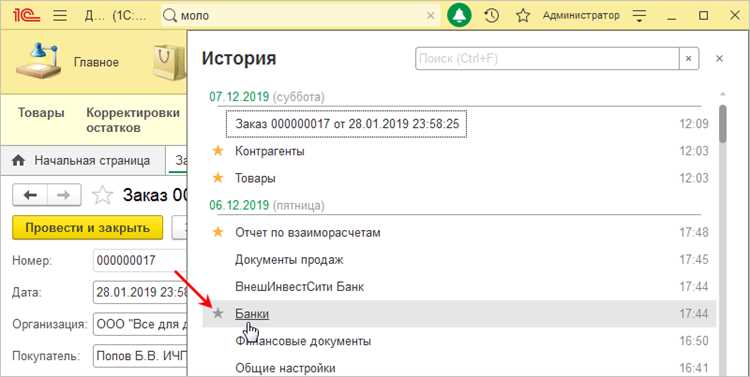Close the История panel

(x=719, y=59)
